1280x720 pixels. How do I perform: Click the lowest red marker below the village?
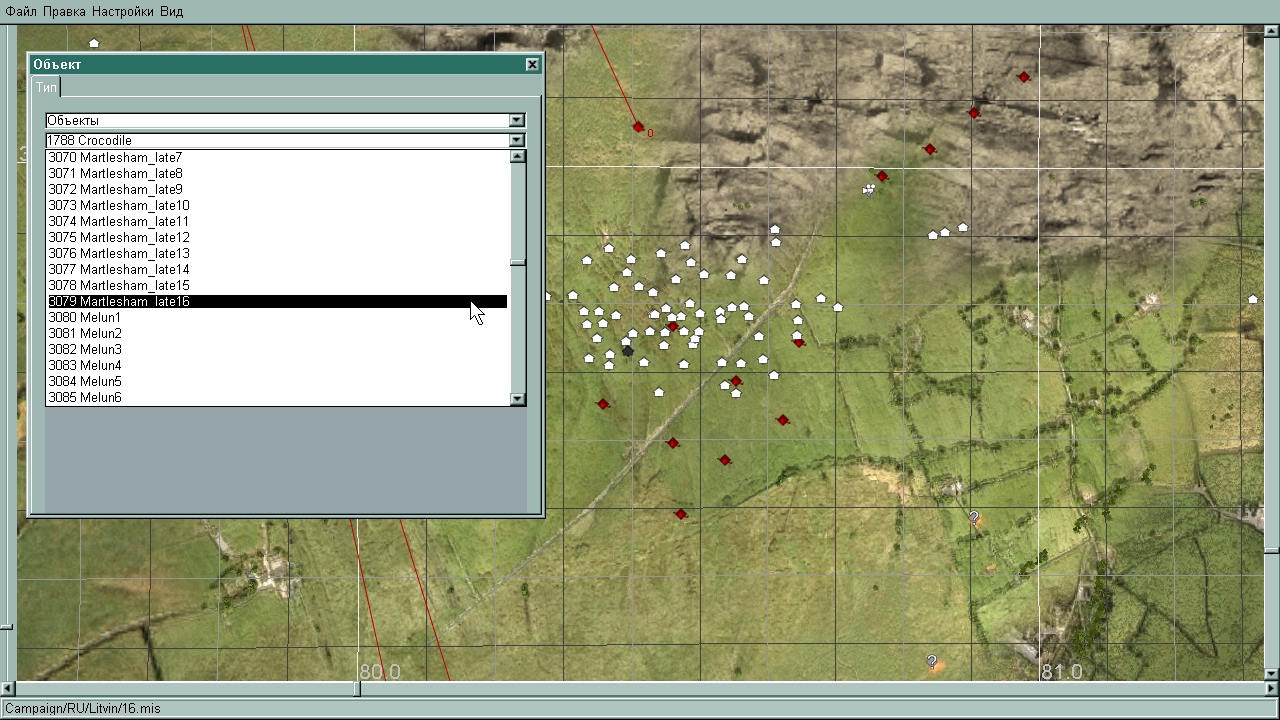[x=680, y=514]
